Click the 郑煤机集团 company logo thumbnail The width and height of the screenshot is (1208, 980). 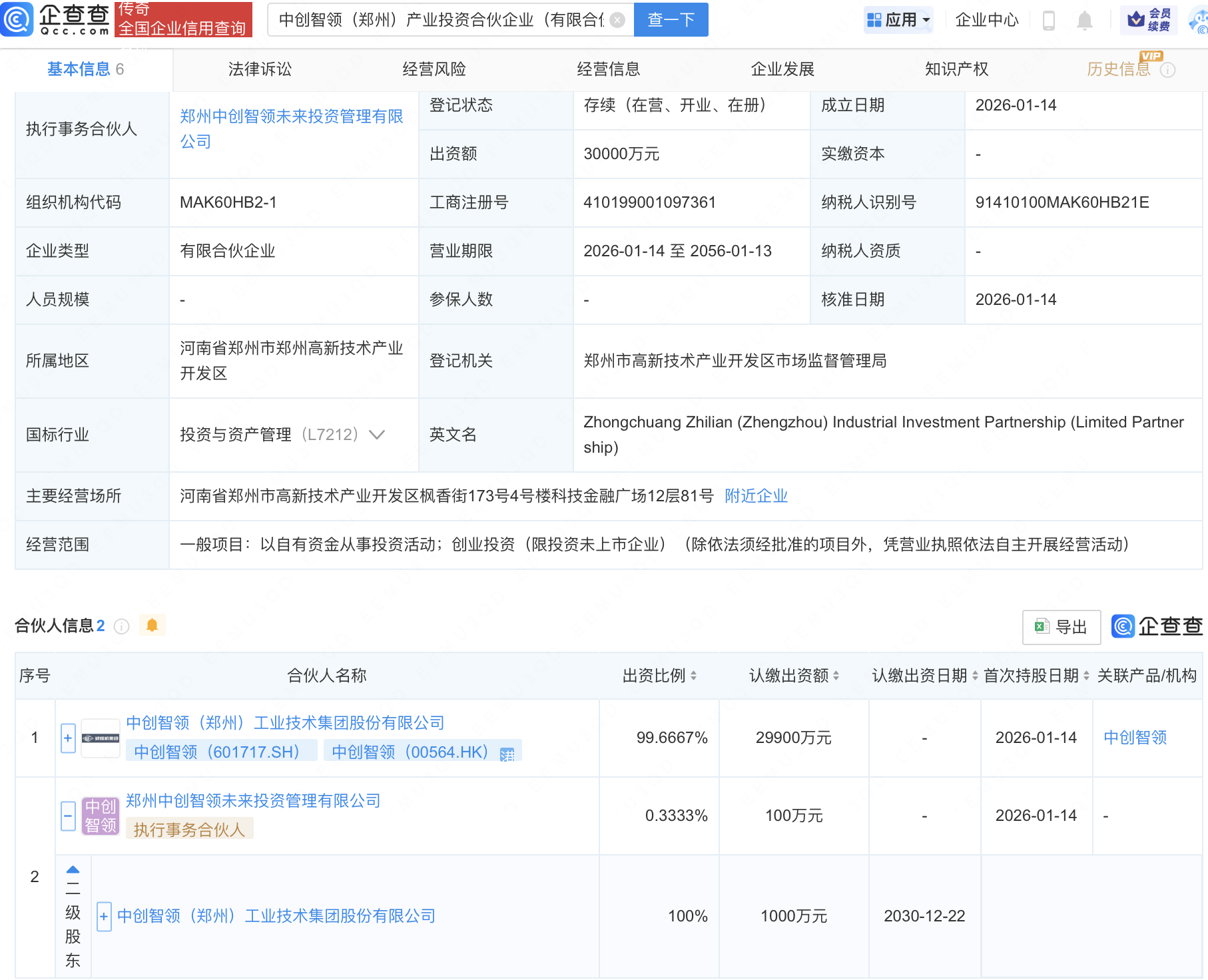point(101,737)
